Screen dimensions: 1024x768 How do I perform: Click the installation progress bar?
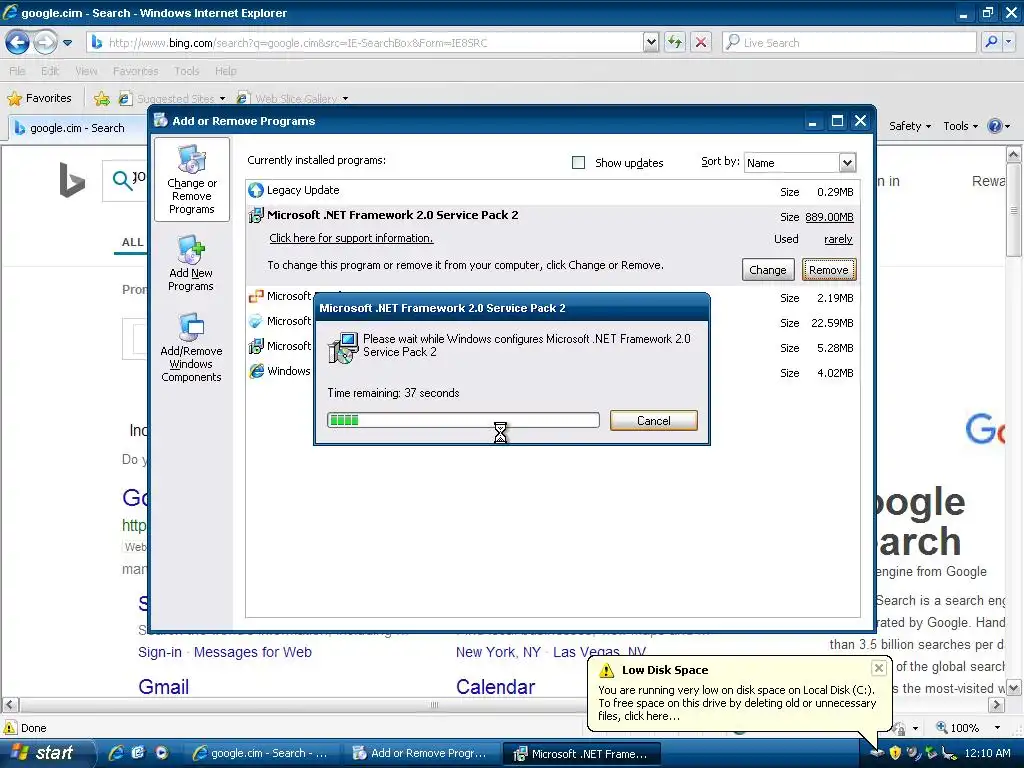463,420
